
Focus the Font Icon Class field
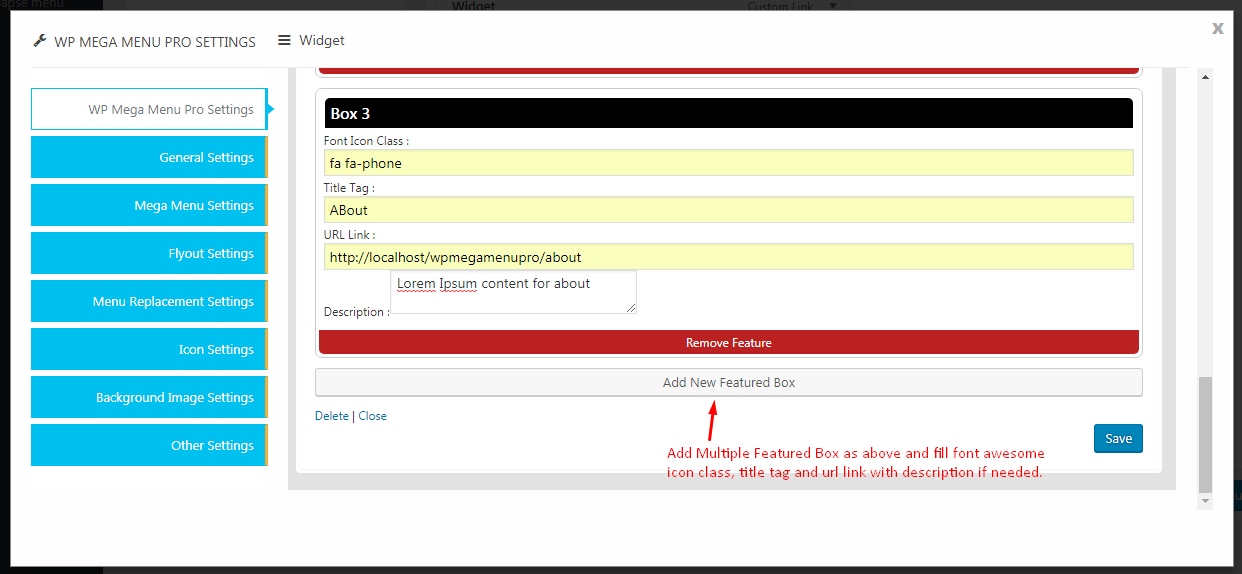click(x=728, y=162)
